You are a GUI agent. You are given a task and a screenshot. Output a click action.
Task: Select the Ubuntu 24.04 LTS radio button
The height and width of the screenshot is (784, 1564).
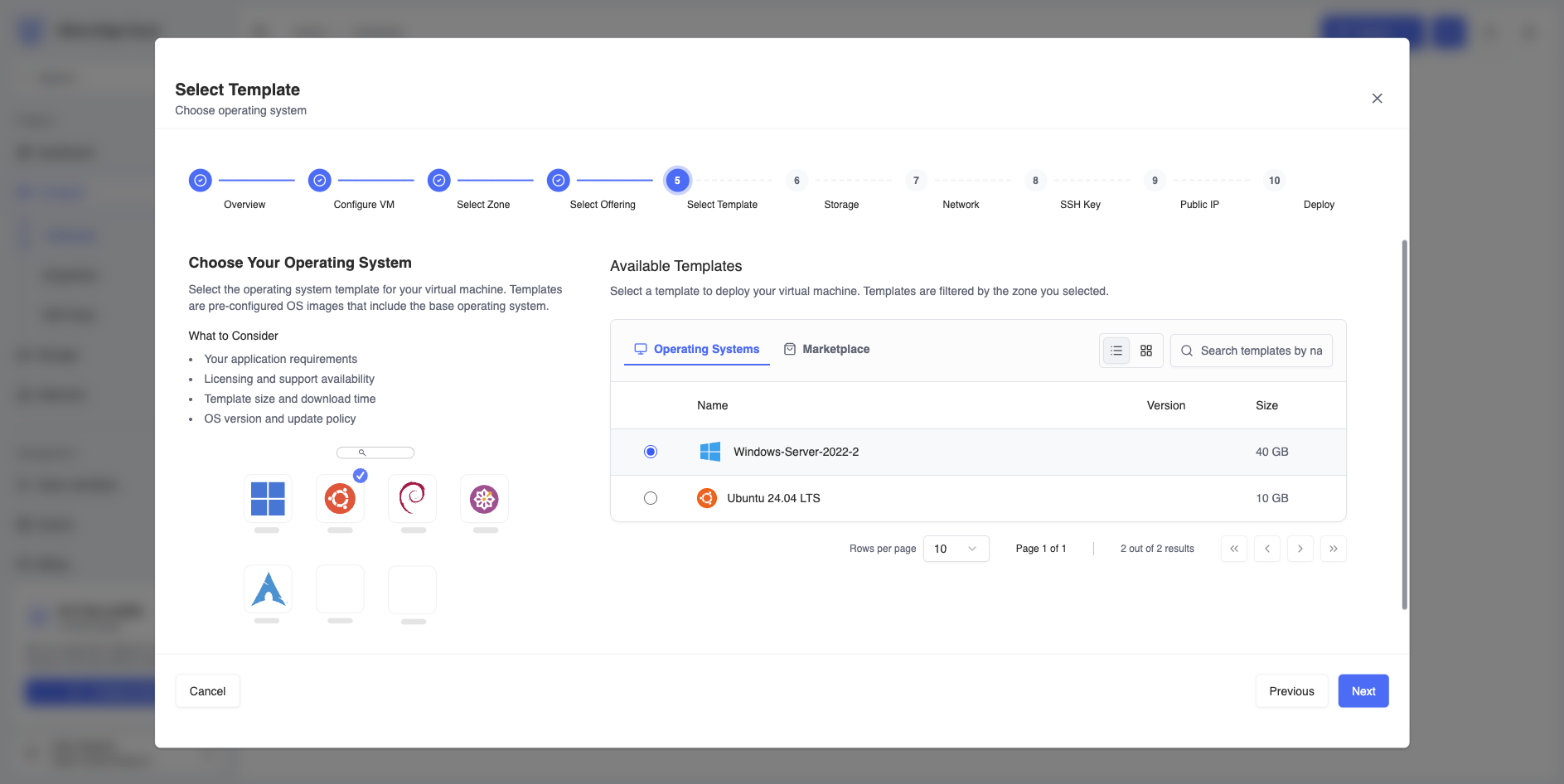tap(651, 498)
